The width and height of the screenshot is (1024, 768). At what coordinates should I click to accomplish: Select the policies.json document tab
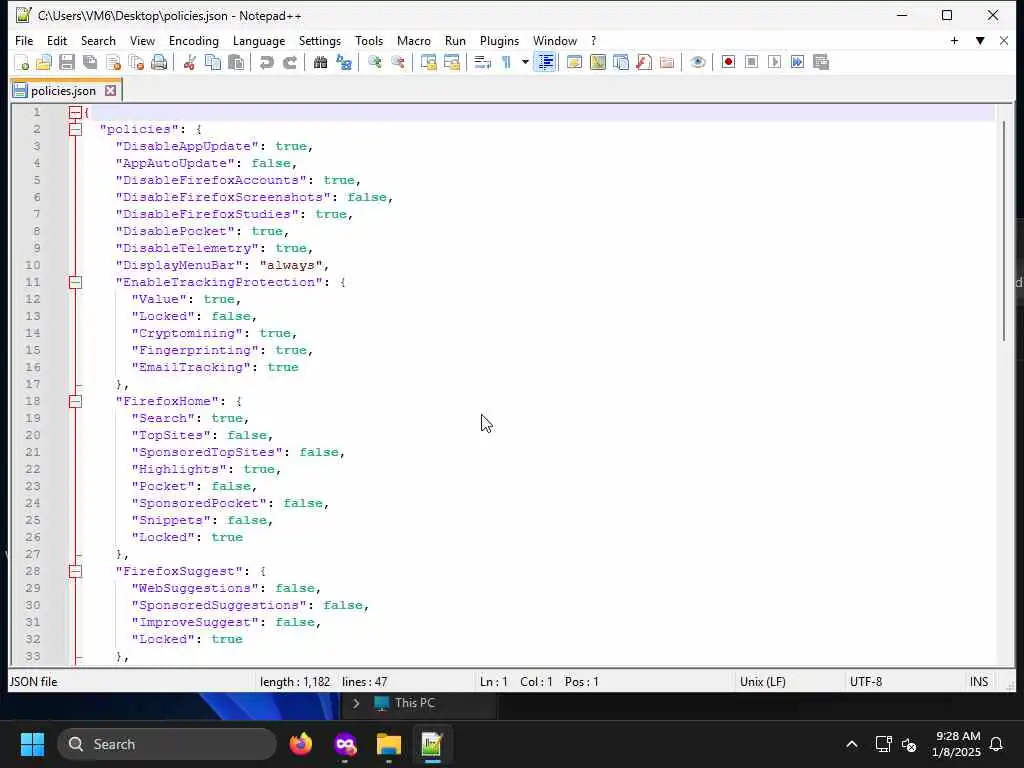tap(64, 91)
